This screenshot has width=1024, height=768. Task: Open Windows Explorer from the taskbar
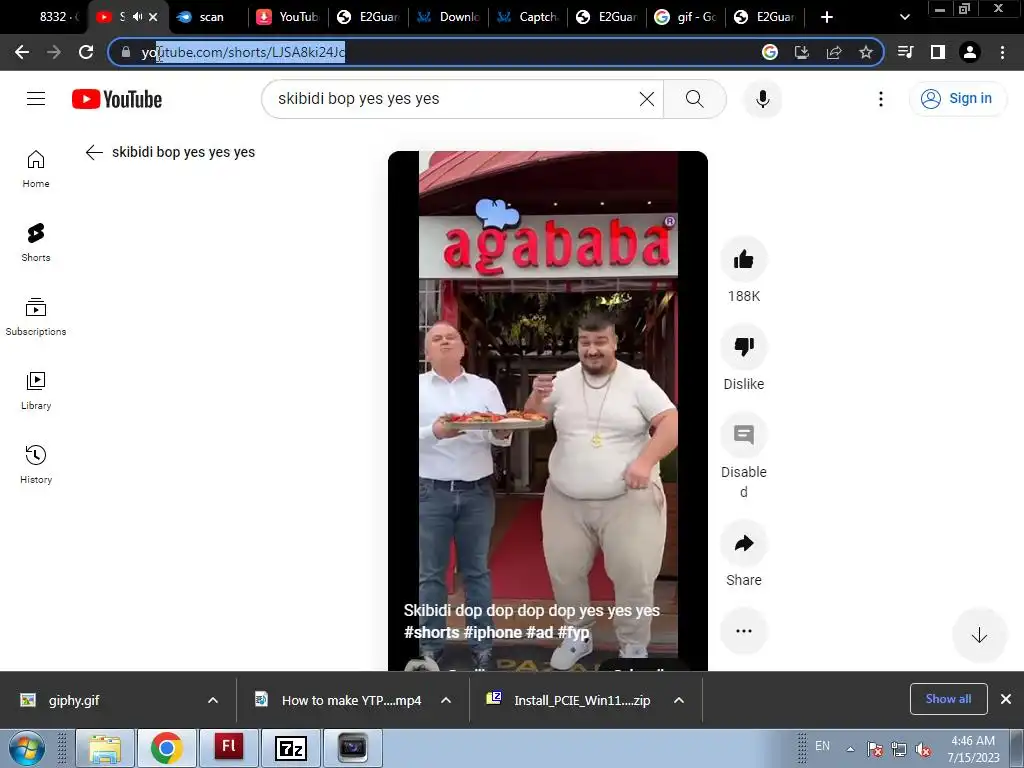104,748
